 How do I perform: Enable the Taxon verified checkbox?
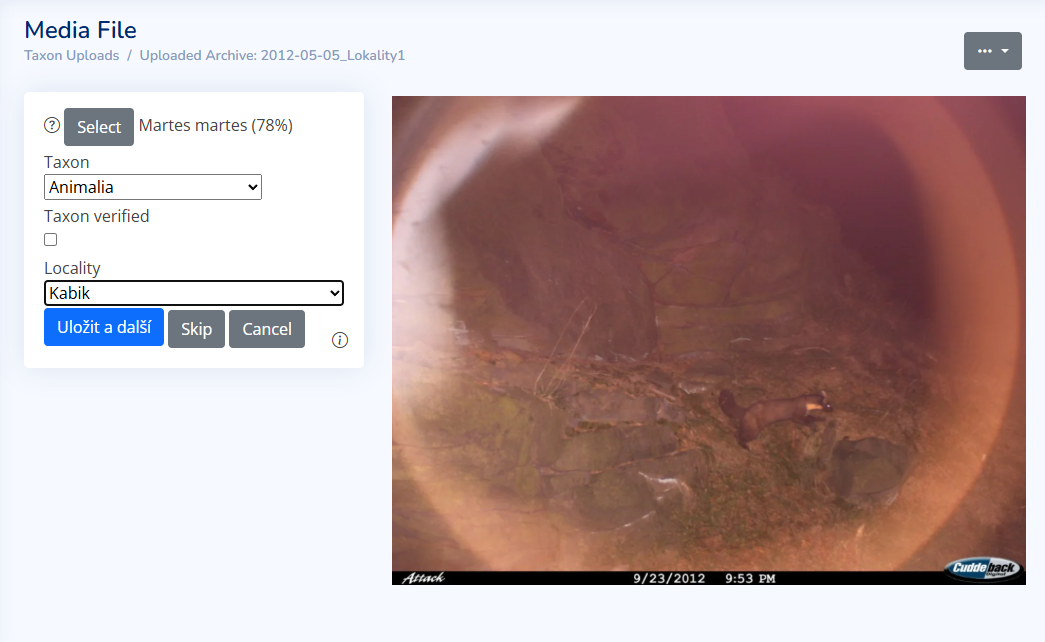pyautogui.click(x=51, y=240)
